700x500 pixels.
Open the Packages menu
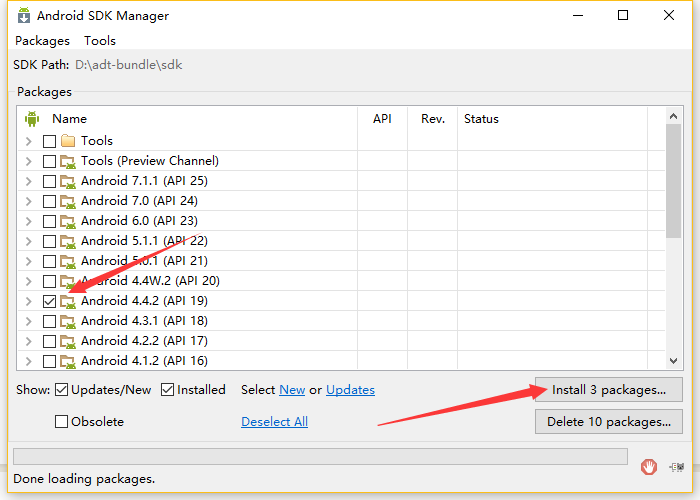pos(42,41)
